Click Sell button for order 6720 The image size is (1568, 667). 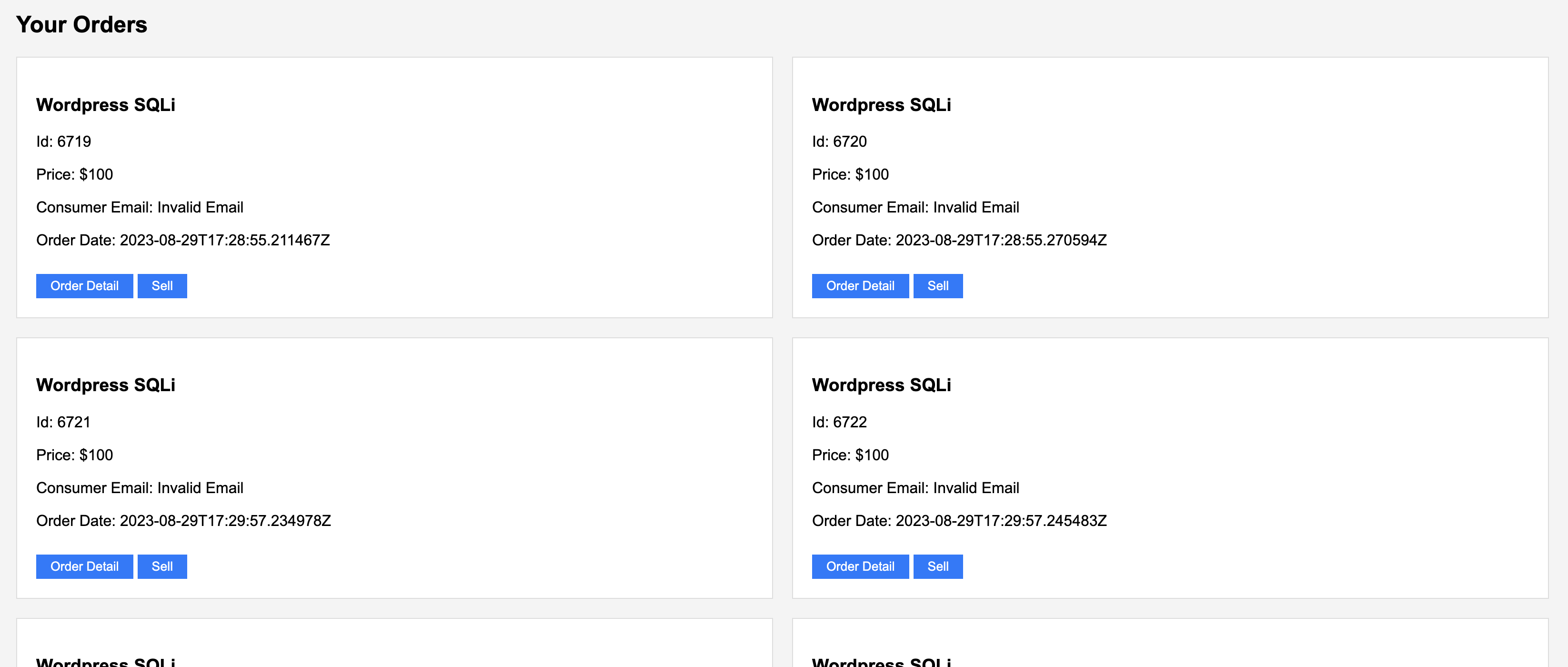(937, 286)
